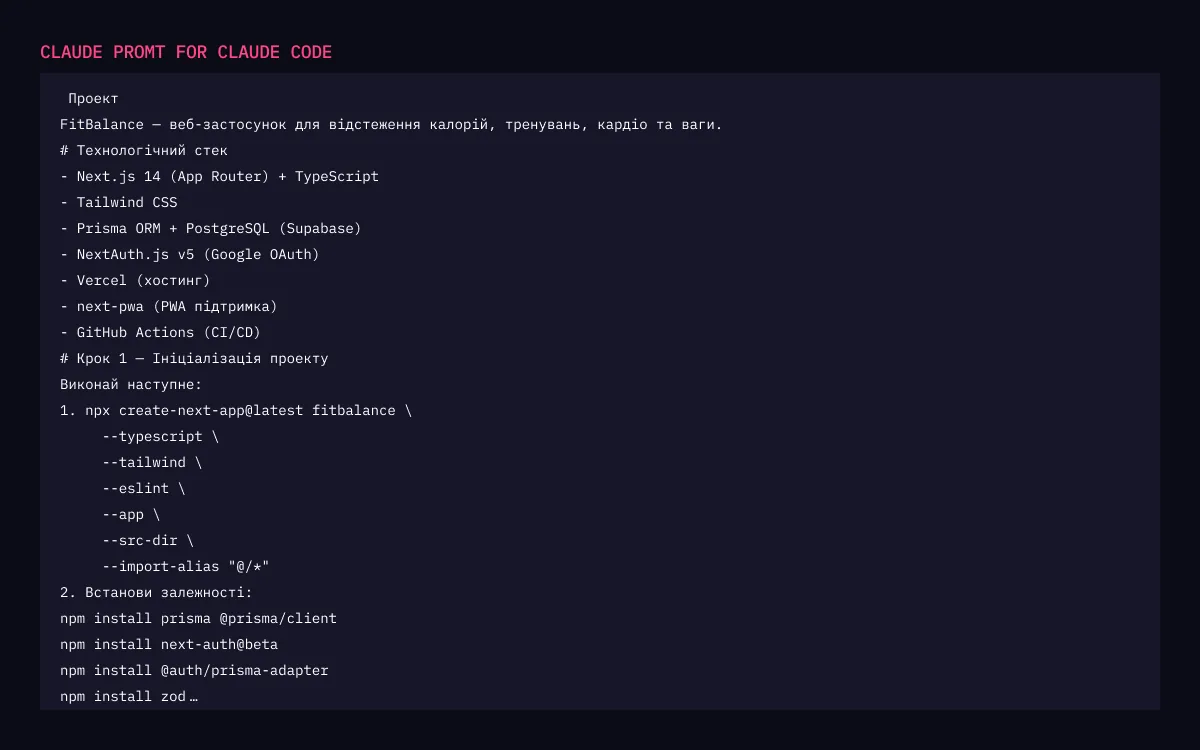Click the '# Технологічний стек' line

[x=144, y=150]
